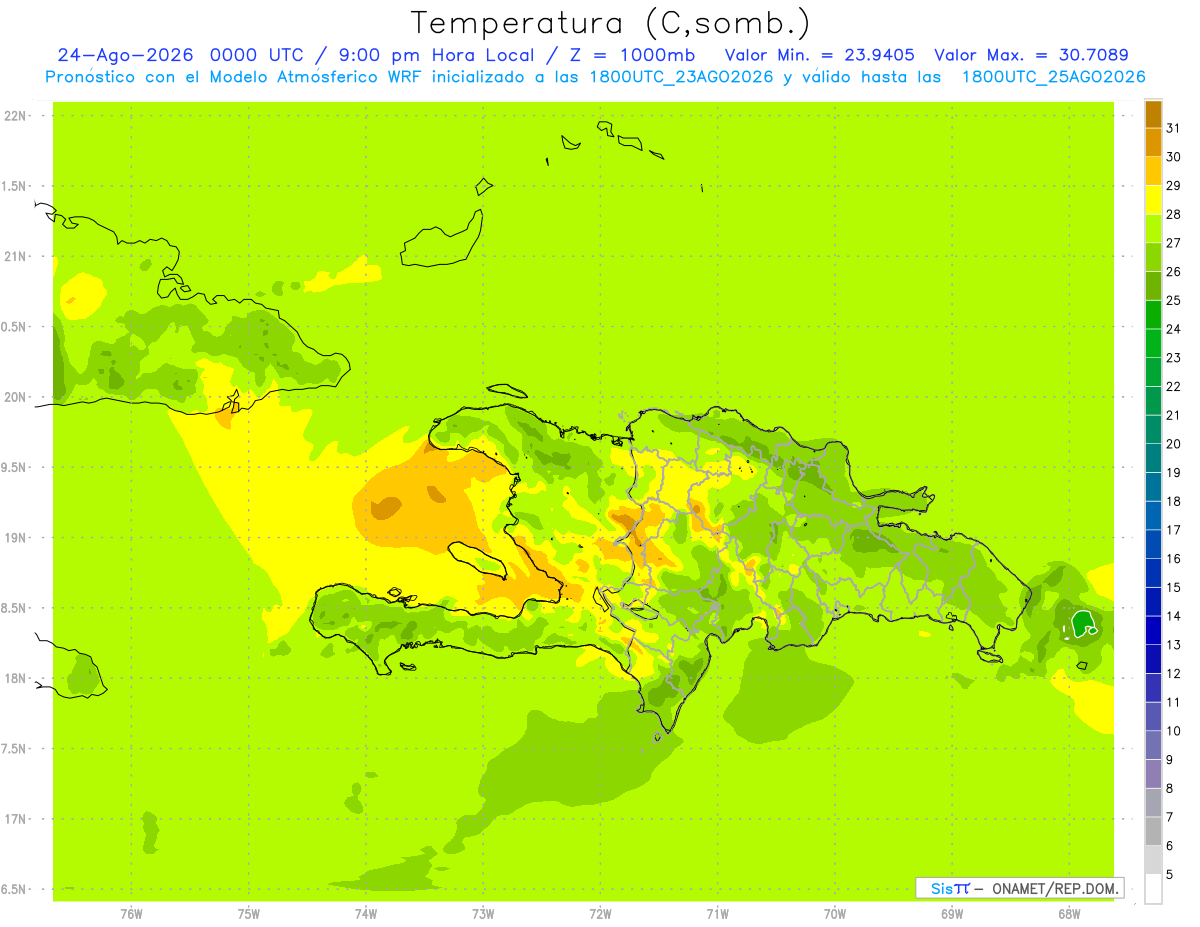The image size is (1200, 927).
Task: Click 'Valor Min. = 23.9405' text
Action: click(x=819, y=55)
